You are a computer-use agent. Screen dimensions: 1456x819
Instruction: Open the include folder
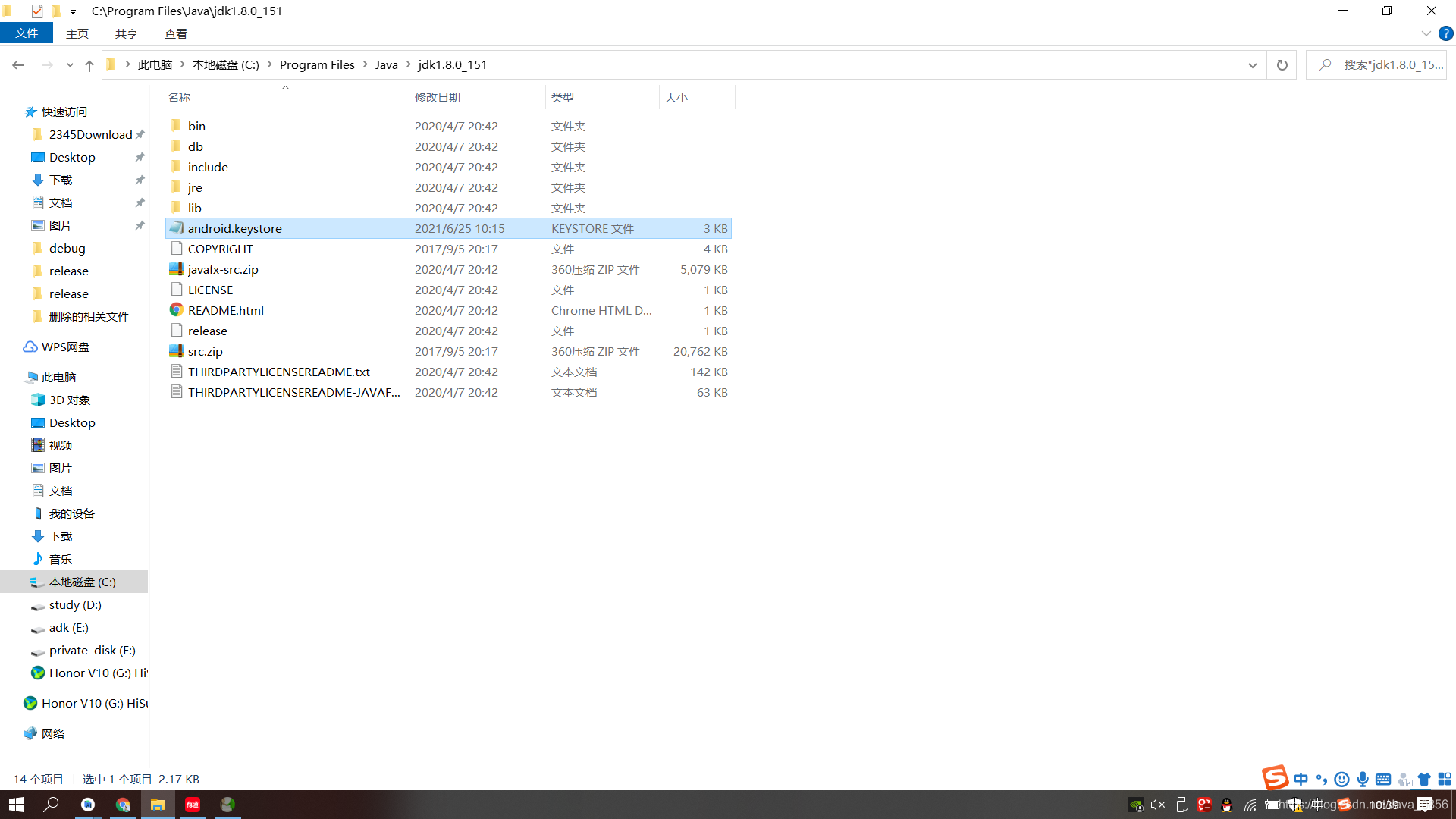tap(207, 166)
